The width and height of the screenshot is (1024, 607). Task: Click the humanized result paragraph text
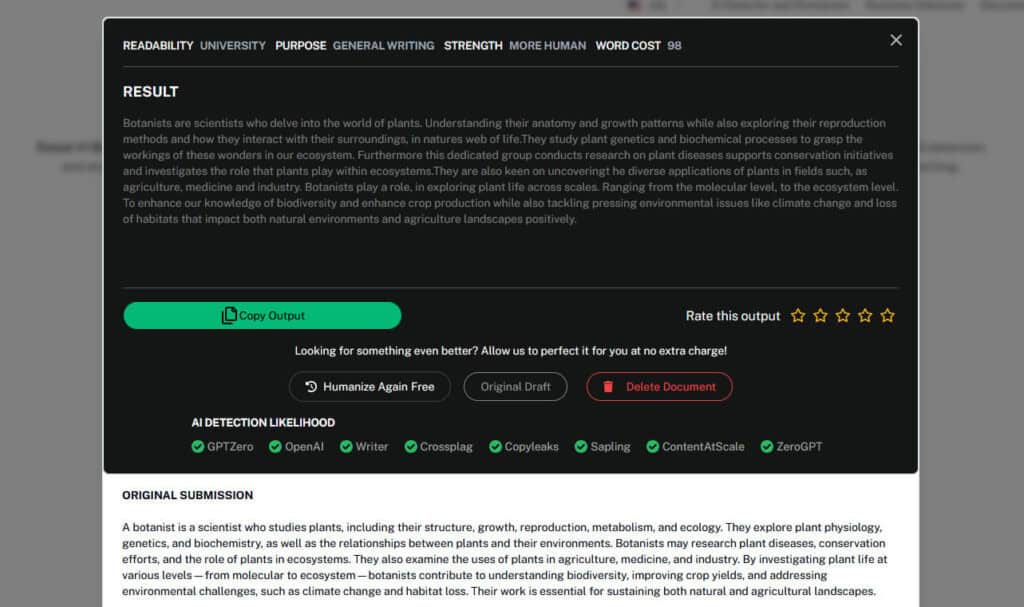pos(511,171)
